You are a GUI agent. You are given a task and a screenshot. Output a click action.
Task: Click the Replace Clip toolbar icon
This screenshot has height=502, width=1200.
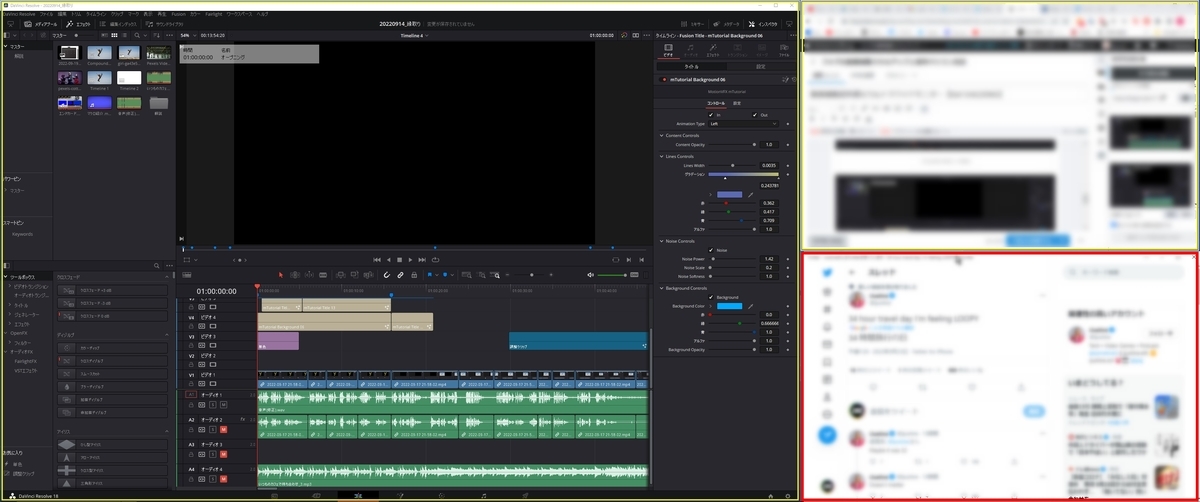(x=368, y=275)
